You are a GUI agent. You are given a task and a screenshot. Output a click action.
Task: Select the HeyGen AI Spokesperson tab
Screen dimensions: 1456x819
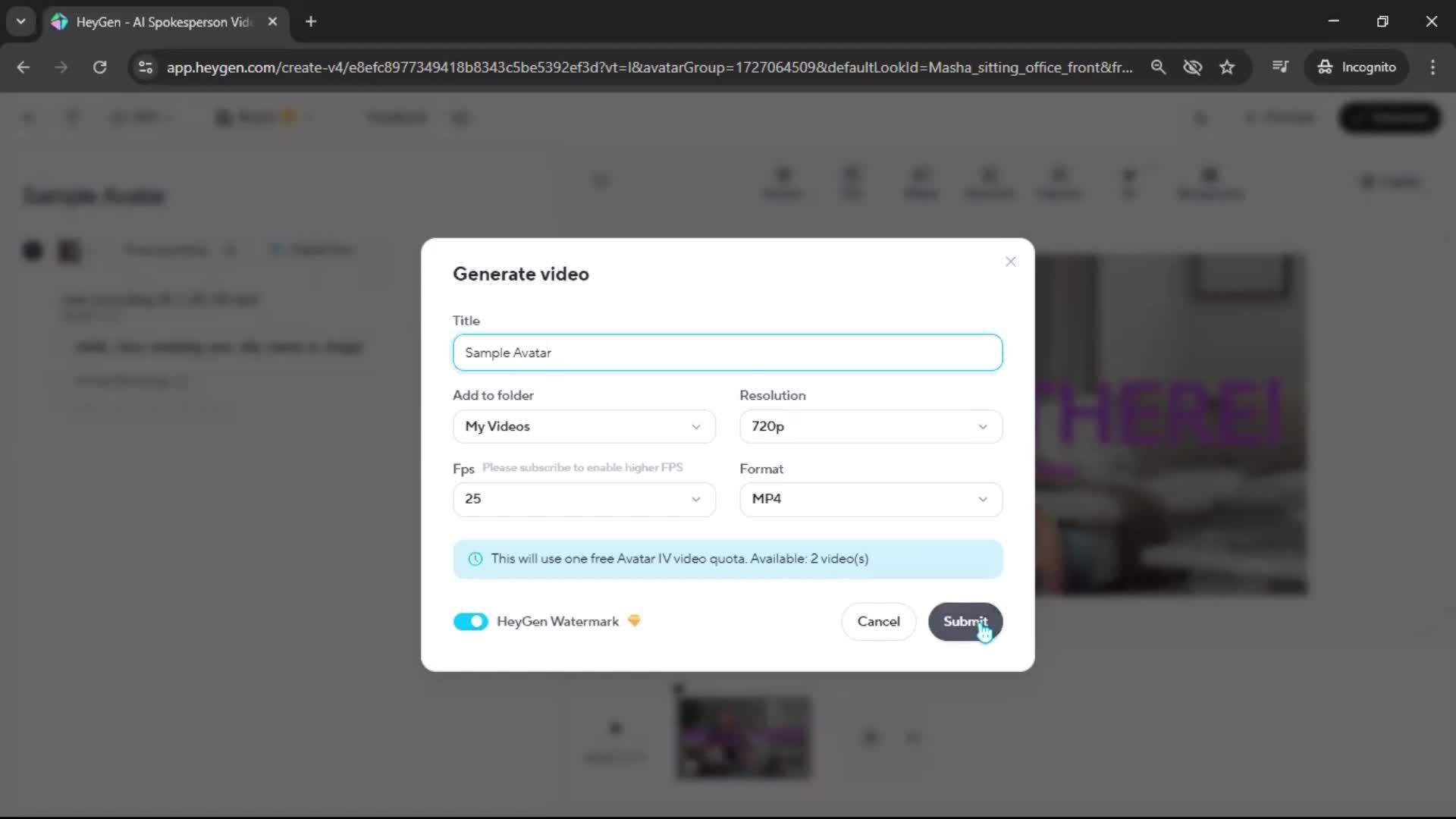point(163,21)
